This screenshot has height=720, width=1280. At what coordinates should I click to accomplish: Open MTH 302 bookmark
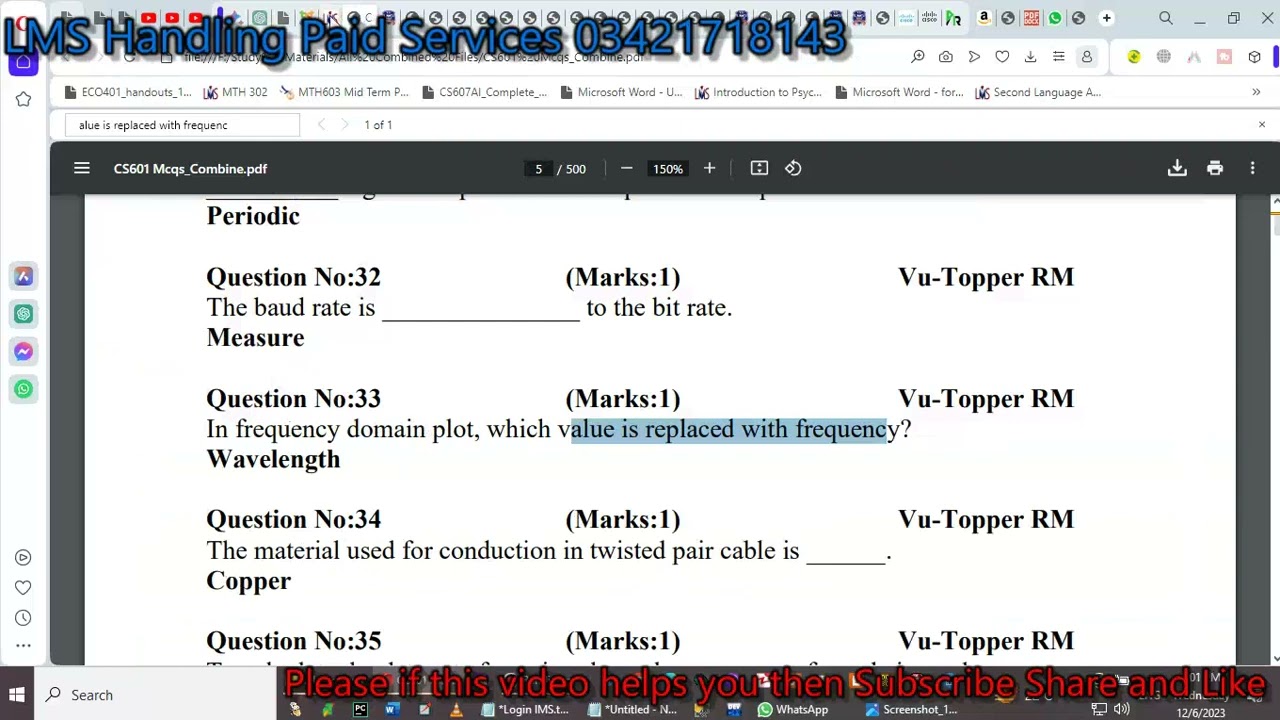pos(235,92)
